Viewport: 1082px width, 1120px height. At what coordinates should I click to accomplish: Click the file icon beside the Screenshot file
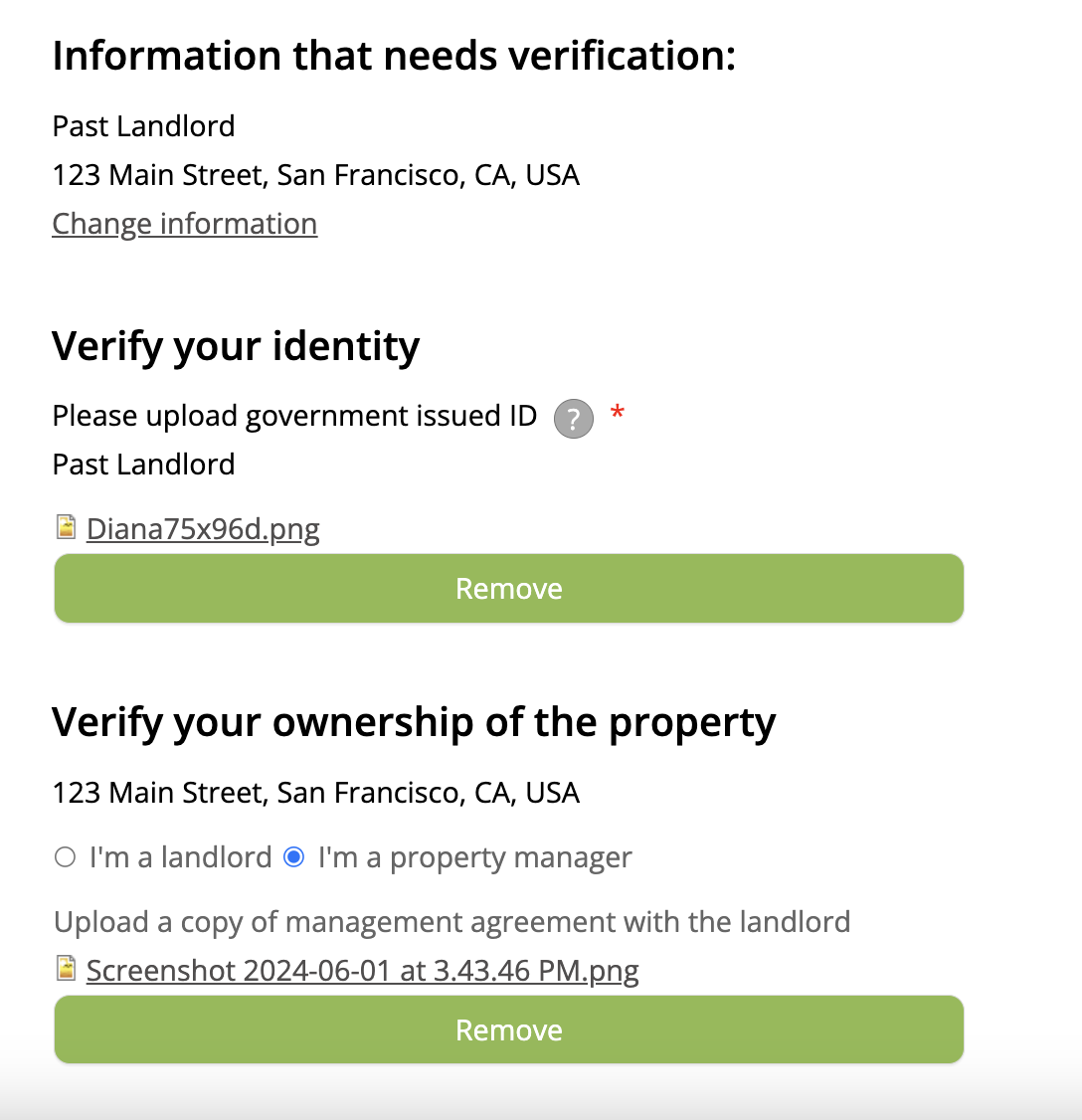66,969
